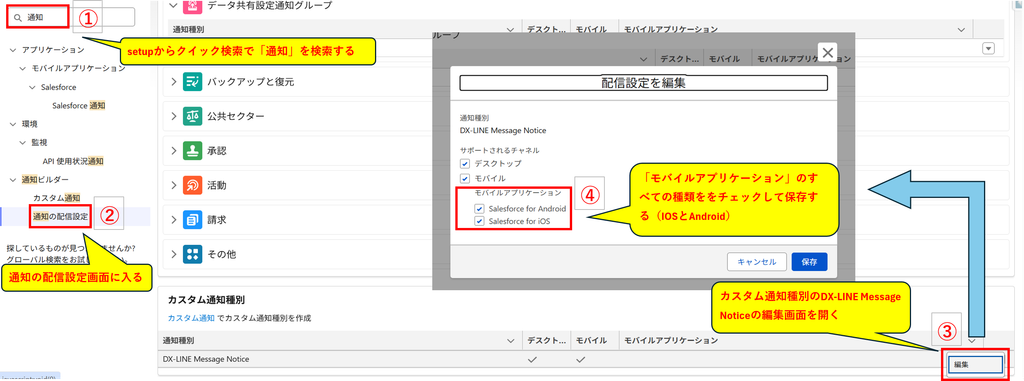
Task: Click the Backup and Restore (バックアップと復元) icon
Action: [193, 81]
